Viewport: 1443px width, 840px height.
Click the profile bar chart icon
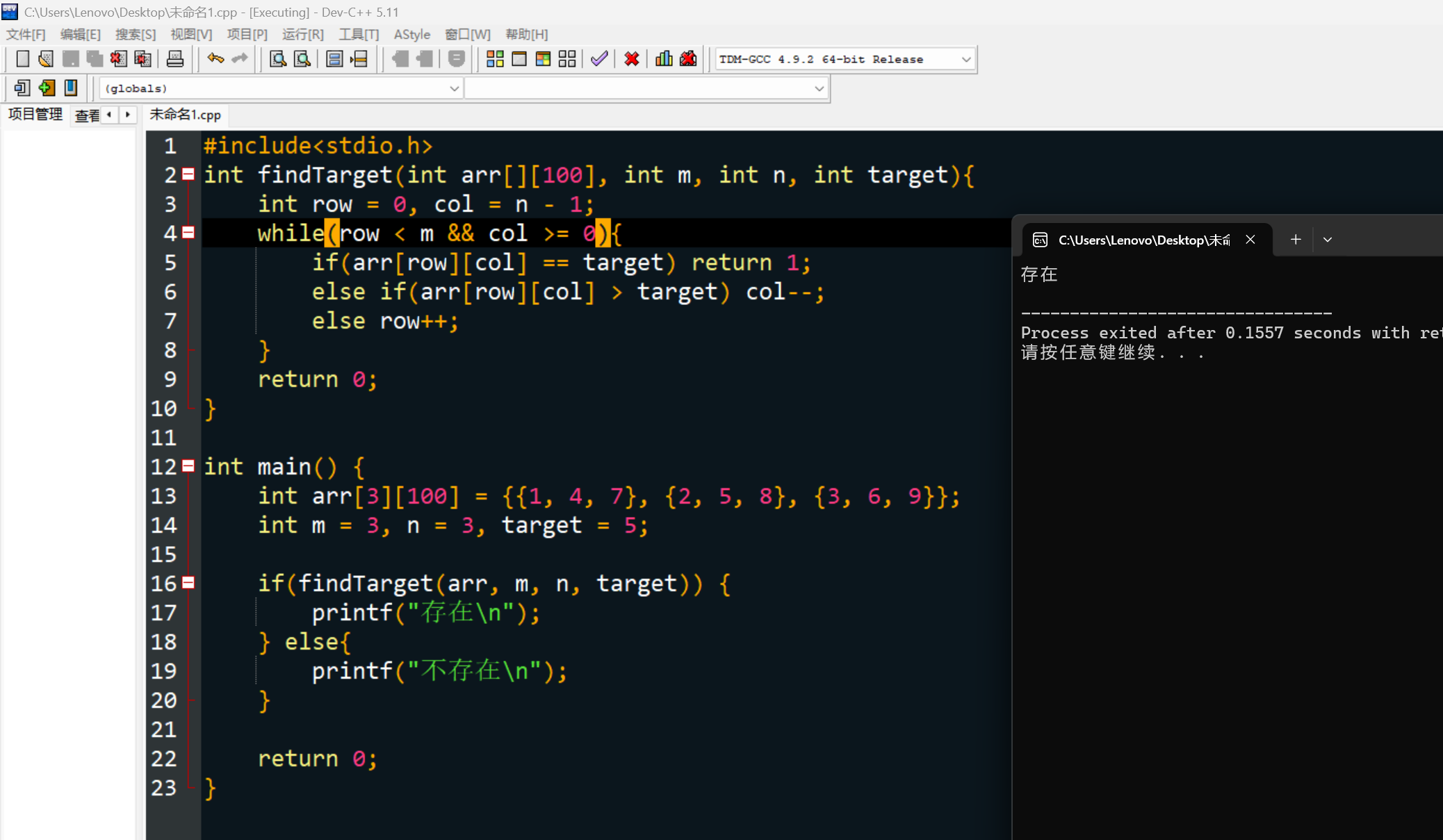click(664, 59)
